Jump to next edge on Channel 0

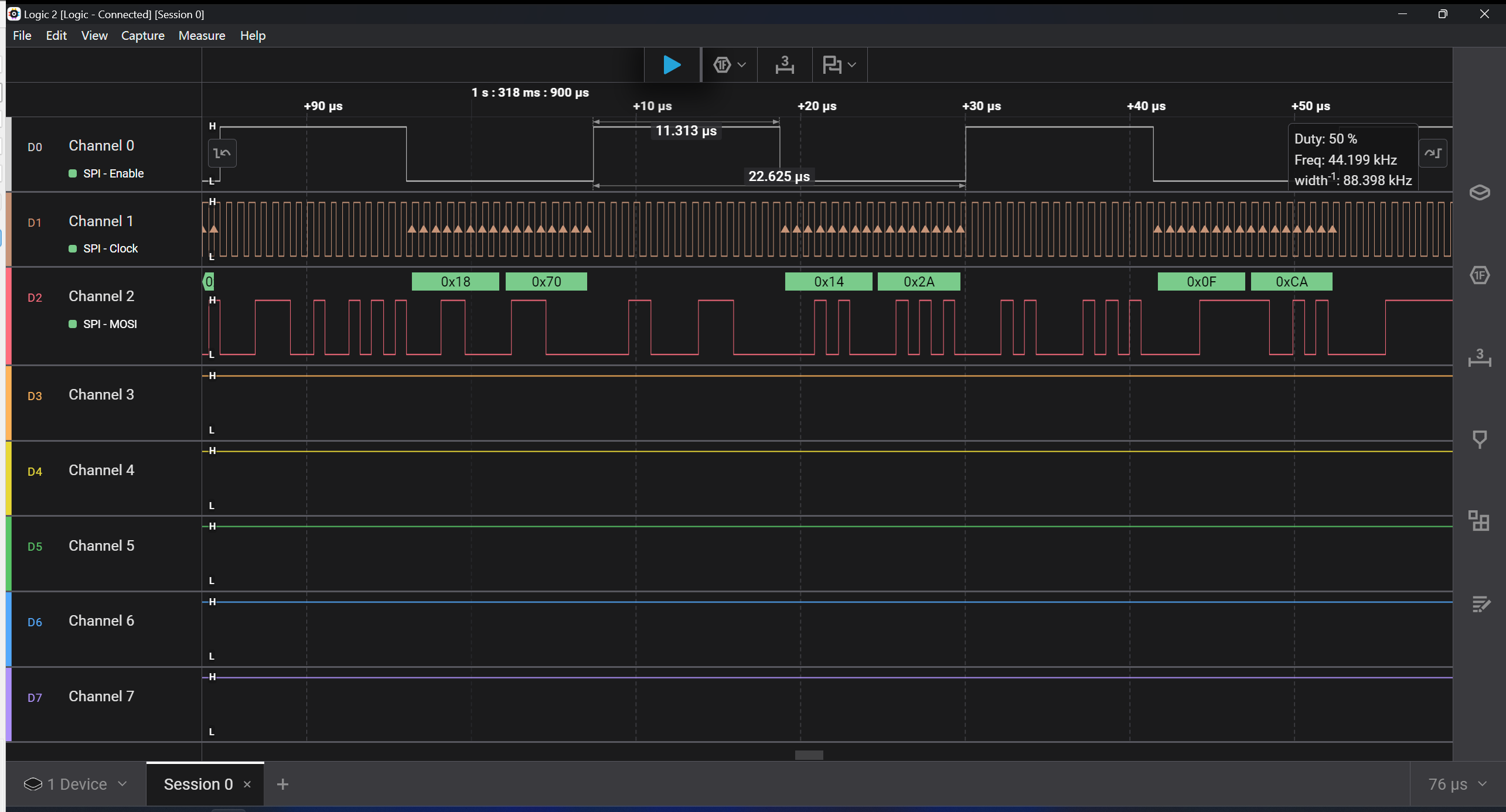tap(1433, 153)
